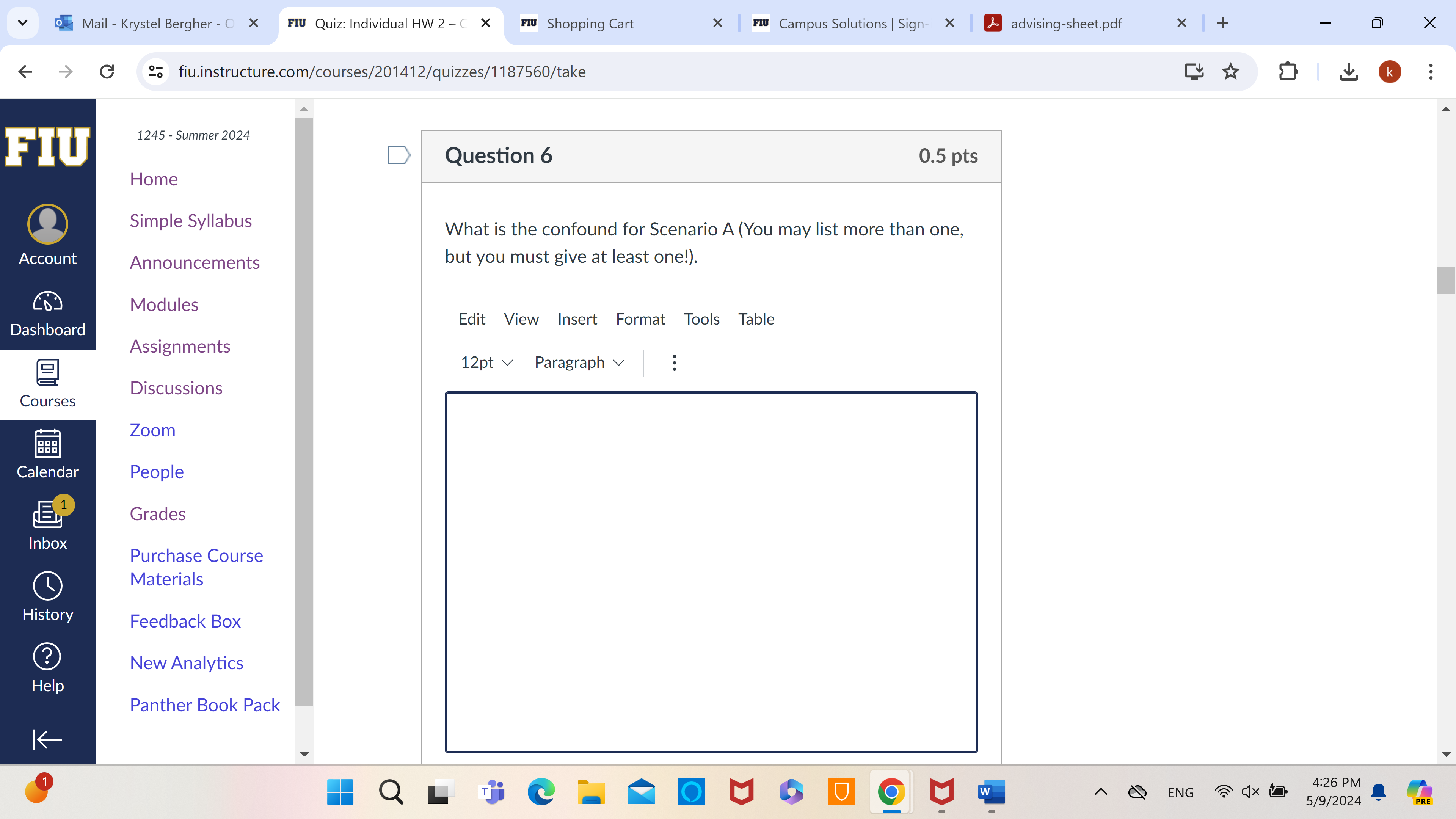
Task: Open the Table menu in the editor
Action: [x=756, y=319]
